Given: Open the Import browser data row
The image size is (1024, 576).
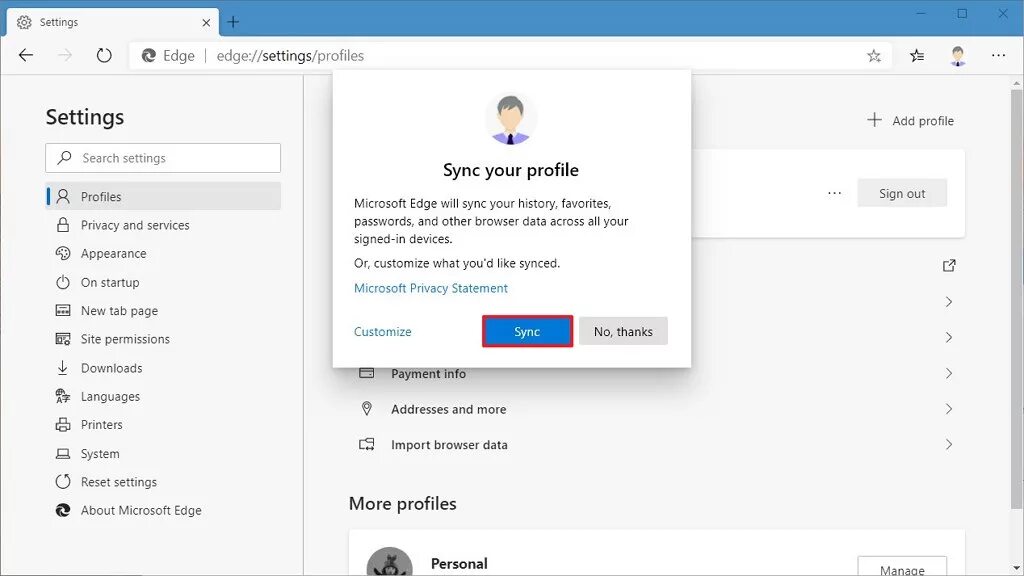Looking at the screenshot, I should (657, 445).
